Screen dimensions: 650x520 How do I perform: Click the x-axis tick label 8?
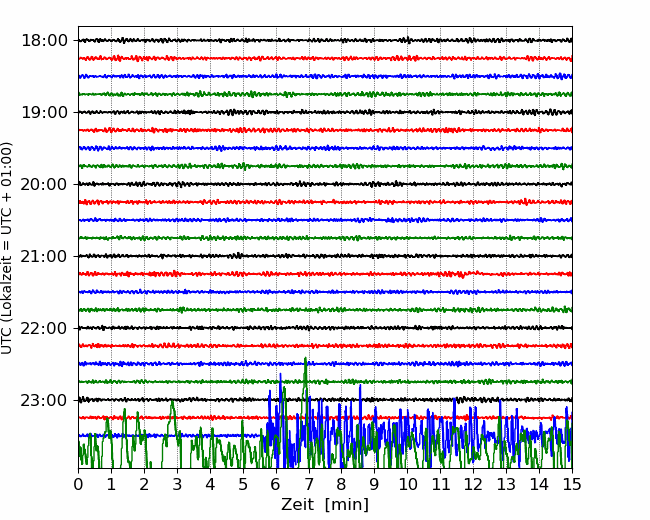pyautogui.click(x=342, y=484)
